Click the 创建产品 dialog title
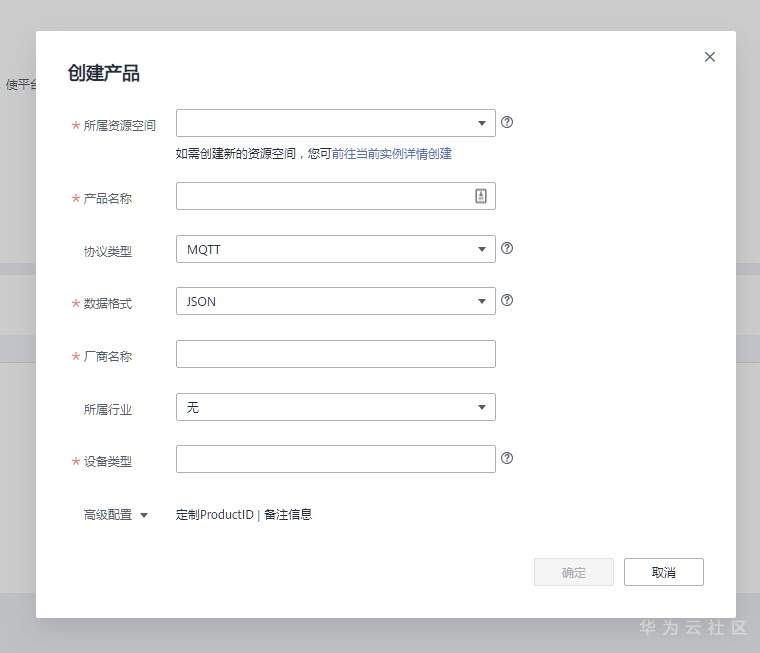The width and height of the screenshot is (760, 653). point(104,73)
